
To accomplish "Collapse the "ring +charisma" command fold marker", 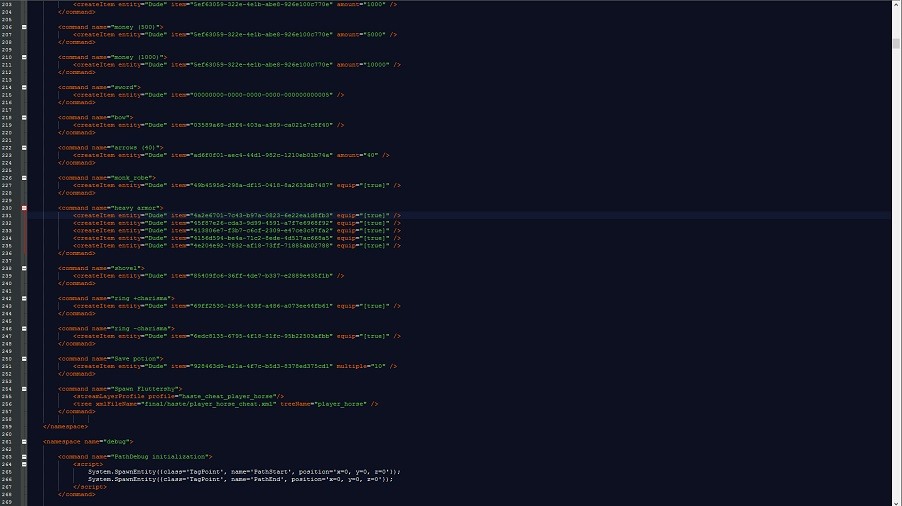I will tap(24, 298).
